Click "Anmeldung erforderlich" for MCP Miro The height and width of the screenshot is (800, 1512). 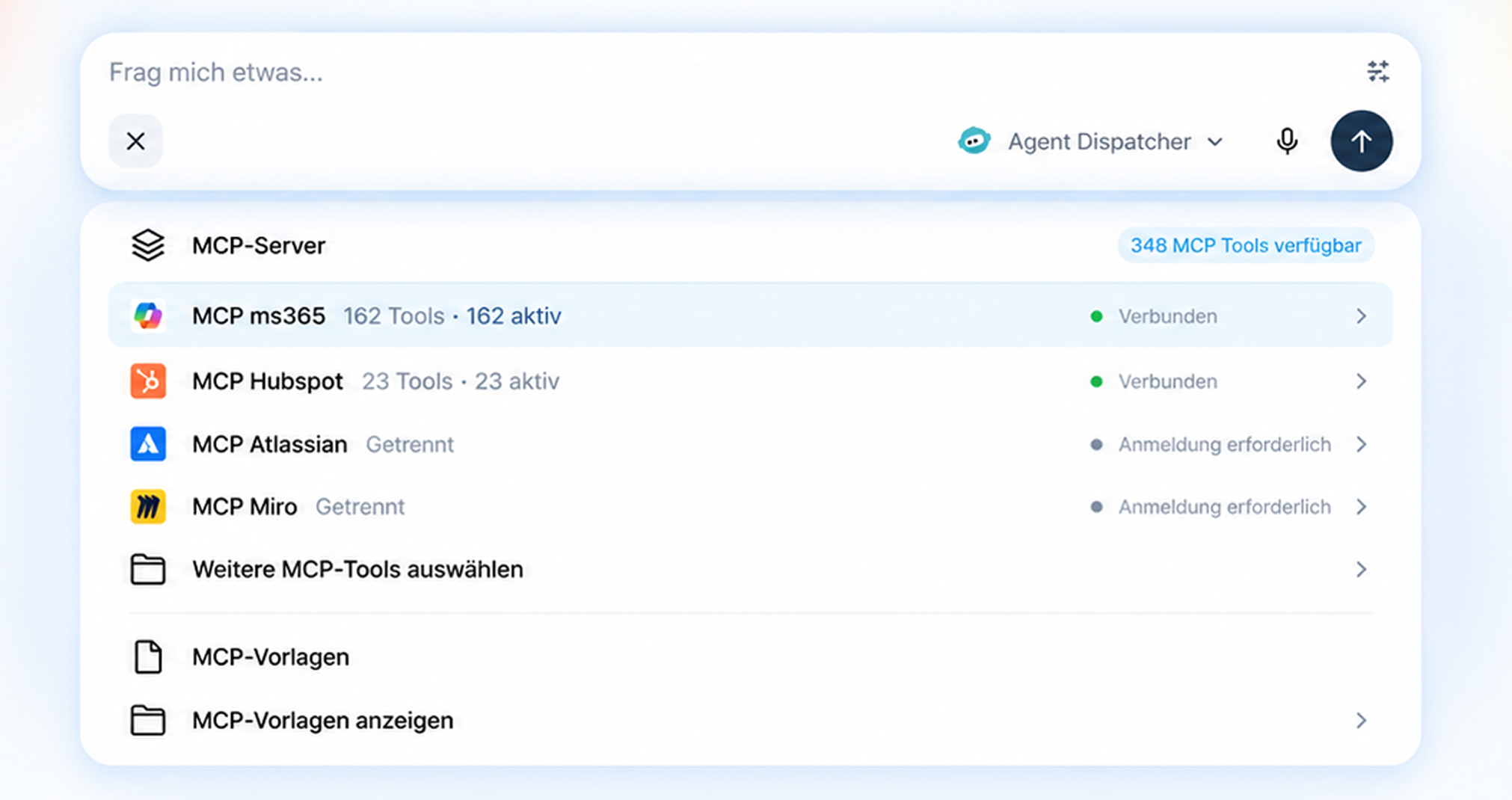coord(1224,507)
